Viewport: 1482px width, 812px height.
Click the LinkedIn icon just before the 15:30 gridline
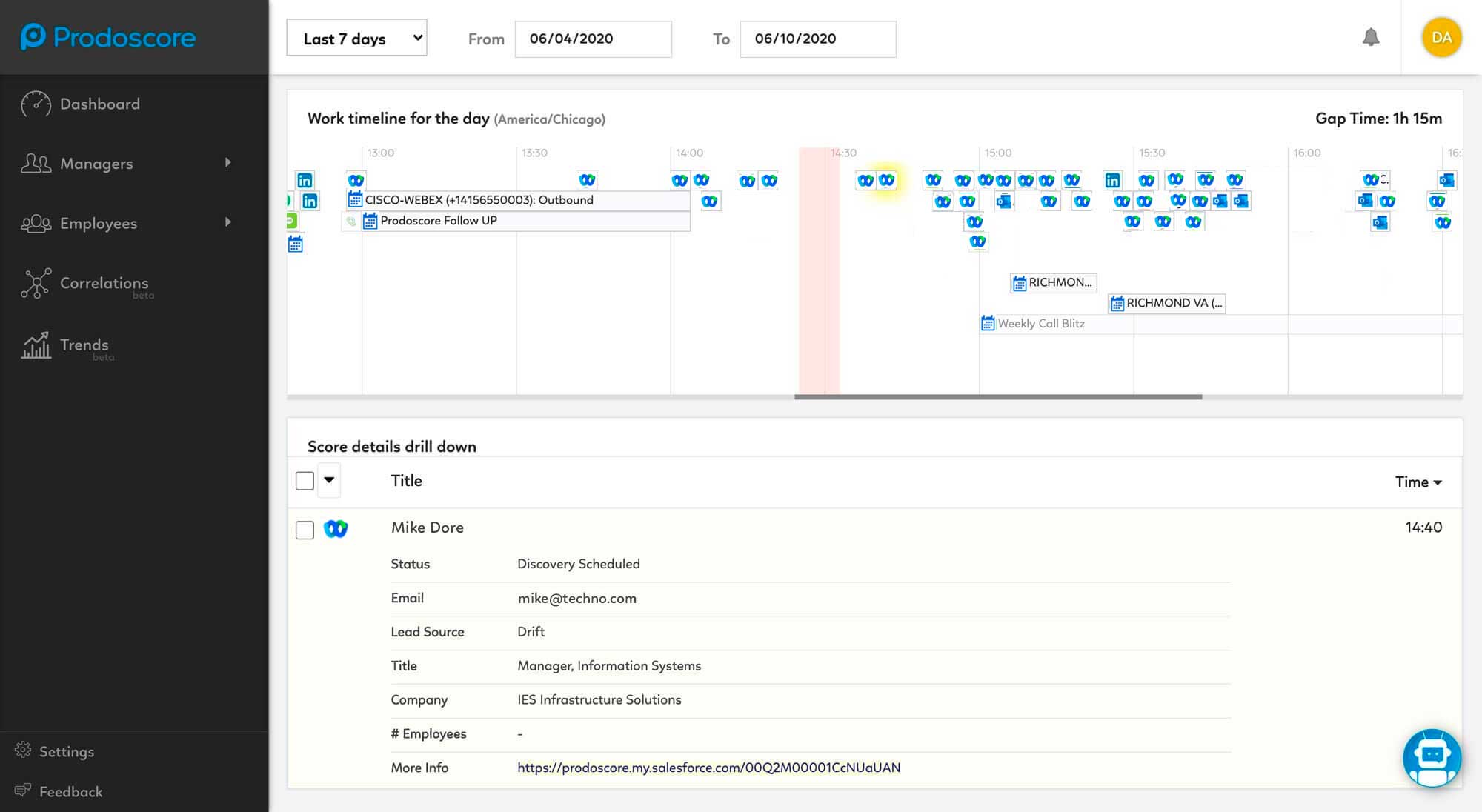pos(1112,180)
